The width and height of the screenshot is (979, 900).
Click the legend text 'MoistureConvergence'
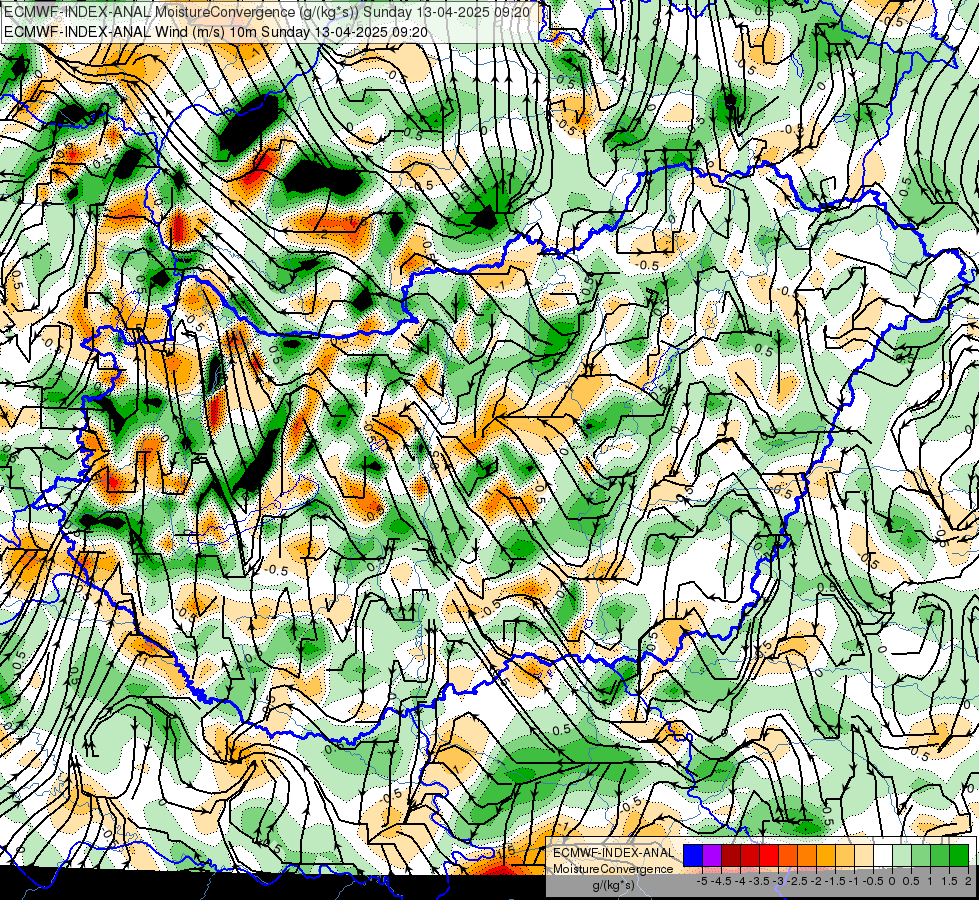tap(613, 869)
